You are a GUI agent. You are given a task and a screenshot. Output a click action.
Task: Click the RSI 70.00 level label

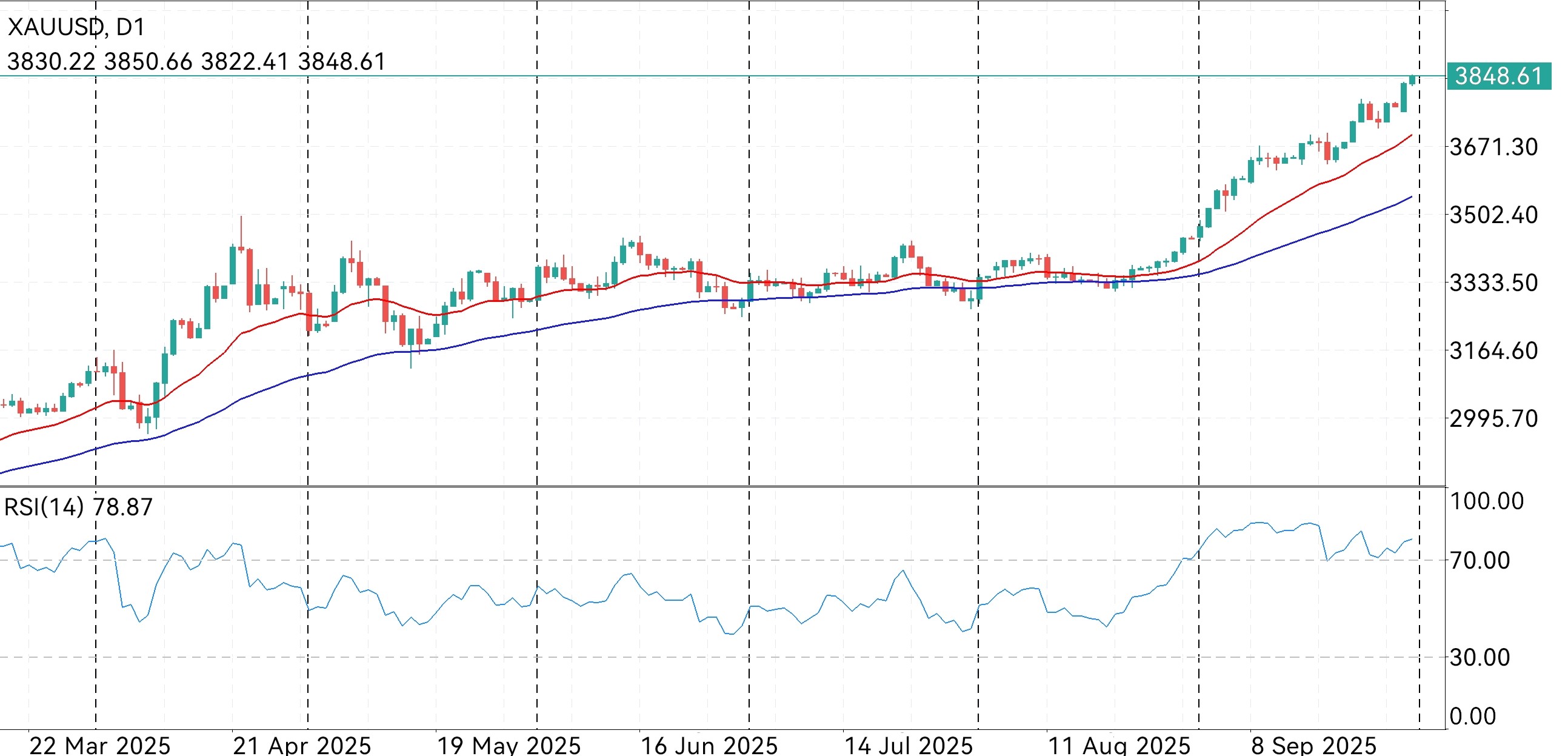click(1479, 561)
